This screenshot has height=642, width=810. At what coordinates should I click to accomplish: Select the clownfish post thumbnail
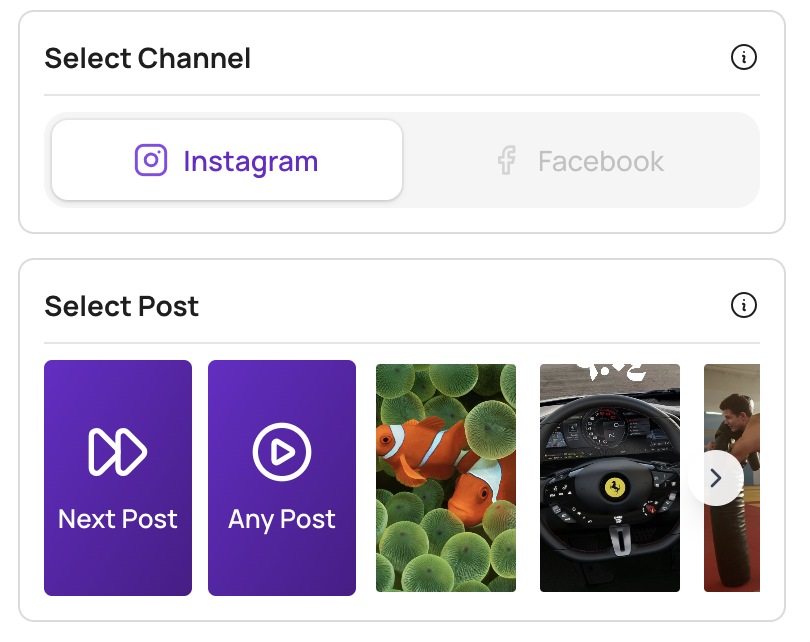point(446,478)
